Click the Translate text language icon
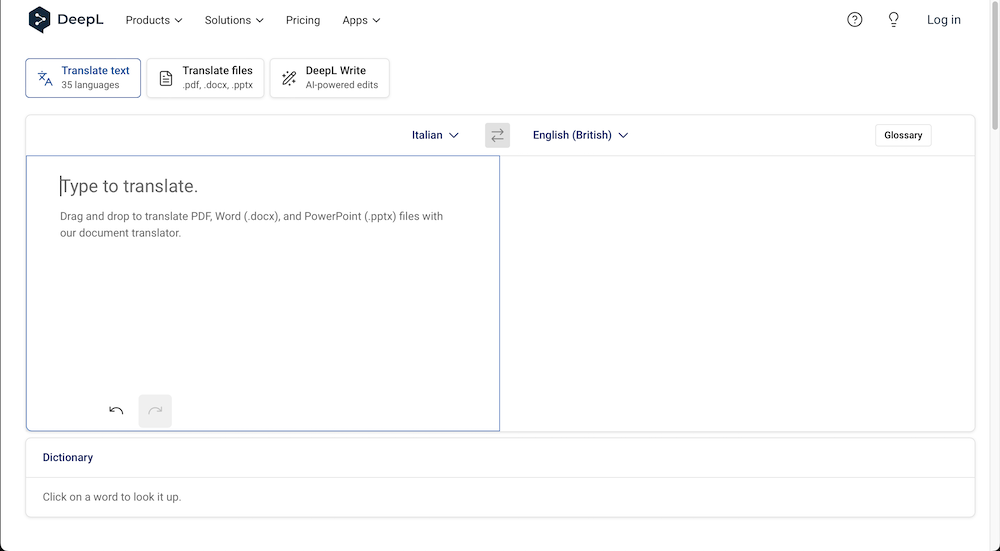This screenshot has width=1000, height=551. tap(45, 78)
